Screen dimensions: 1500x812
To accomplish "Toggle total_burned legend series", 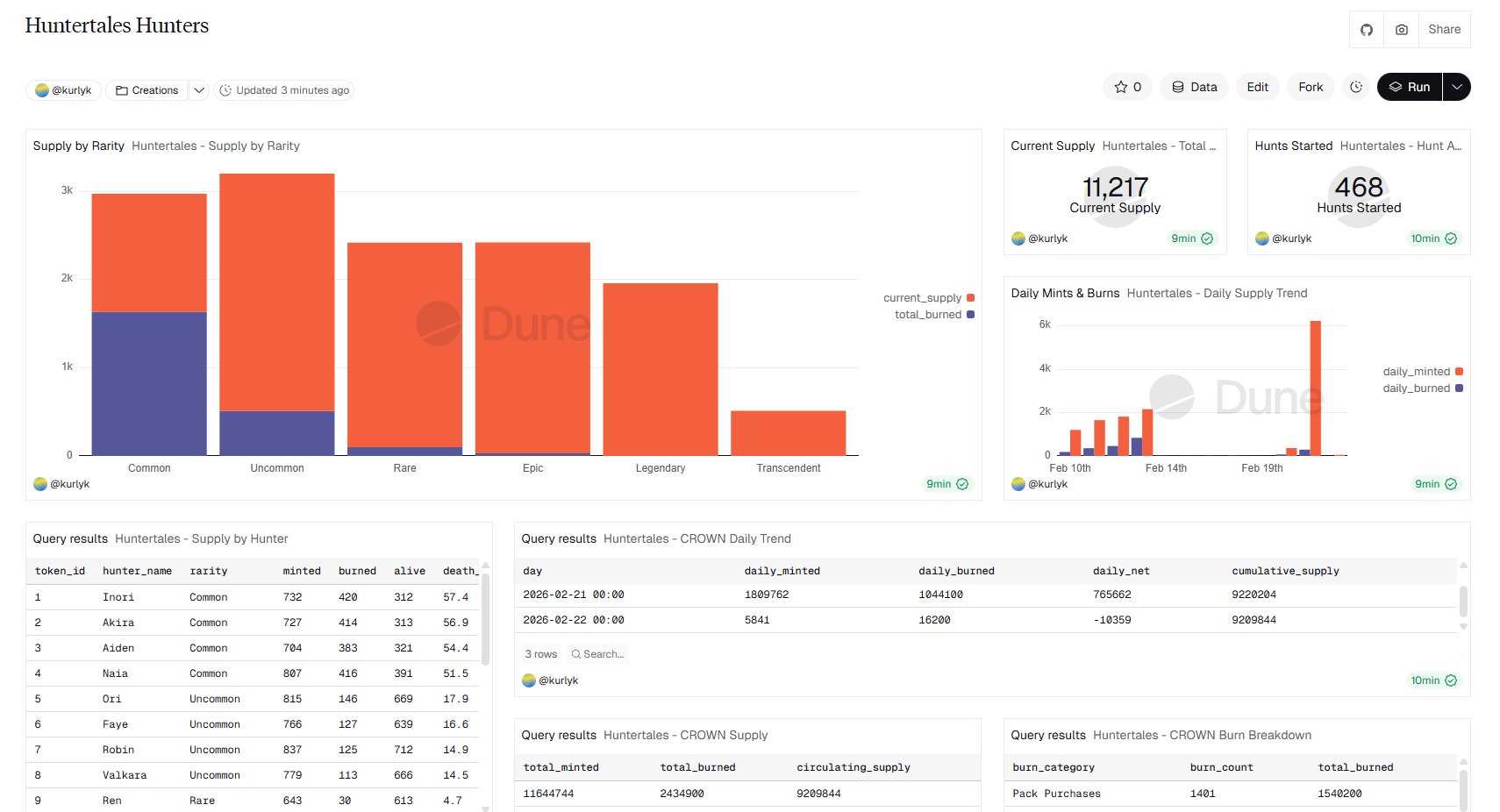I will pyautogui.click(x=927, y=315).
